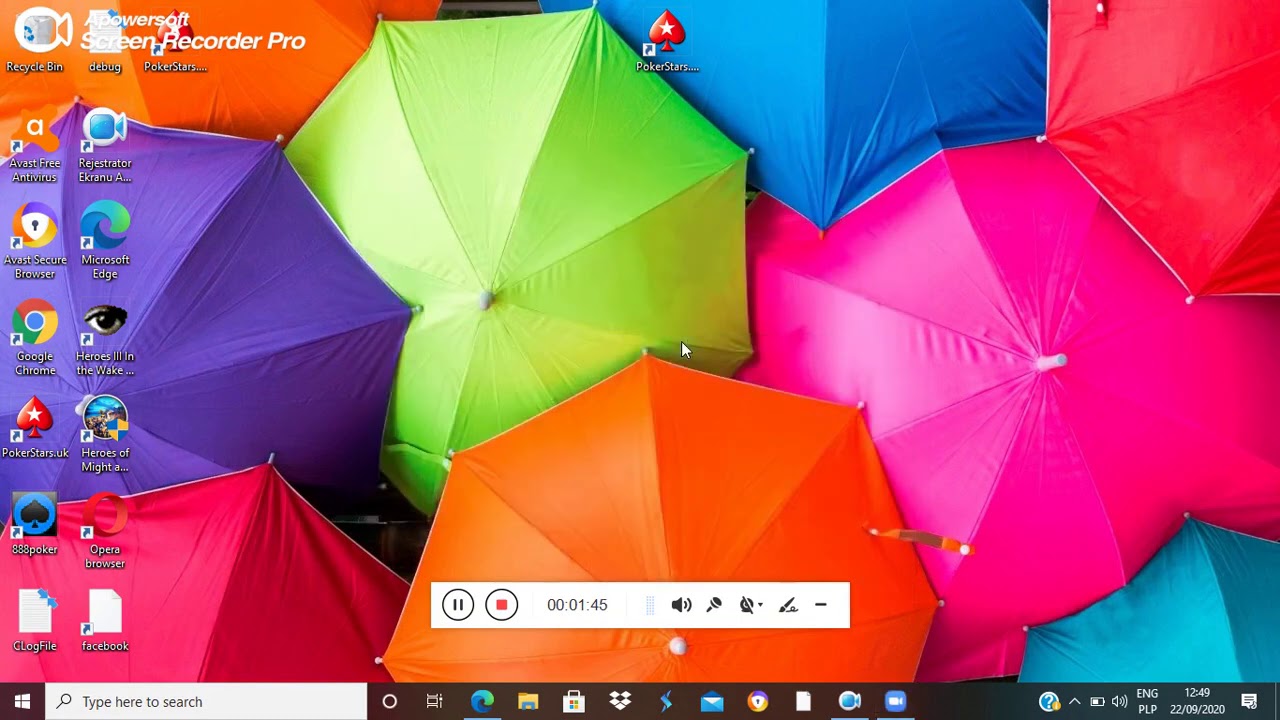The height and width of the screenshot is (720, 1280).
Task: Toggle the microphone in recorder toolbar
Action: point(714,605)
